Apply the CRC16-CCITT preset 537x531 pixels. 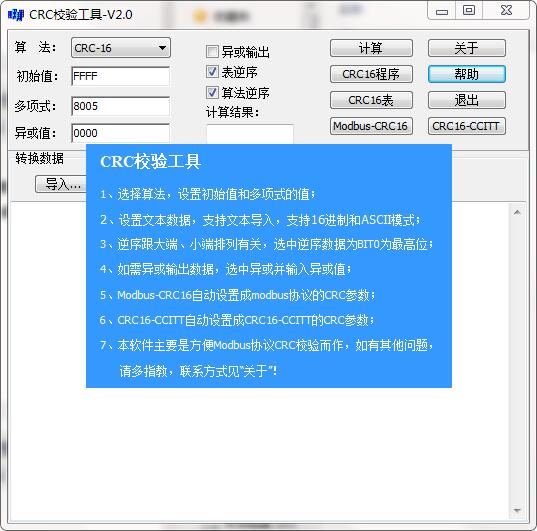(x=467, y=126)
